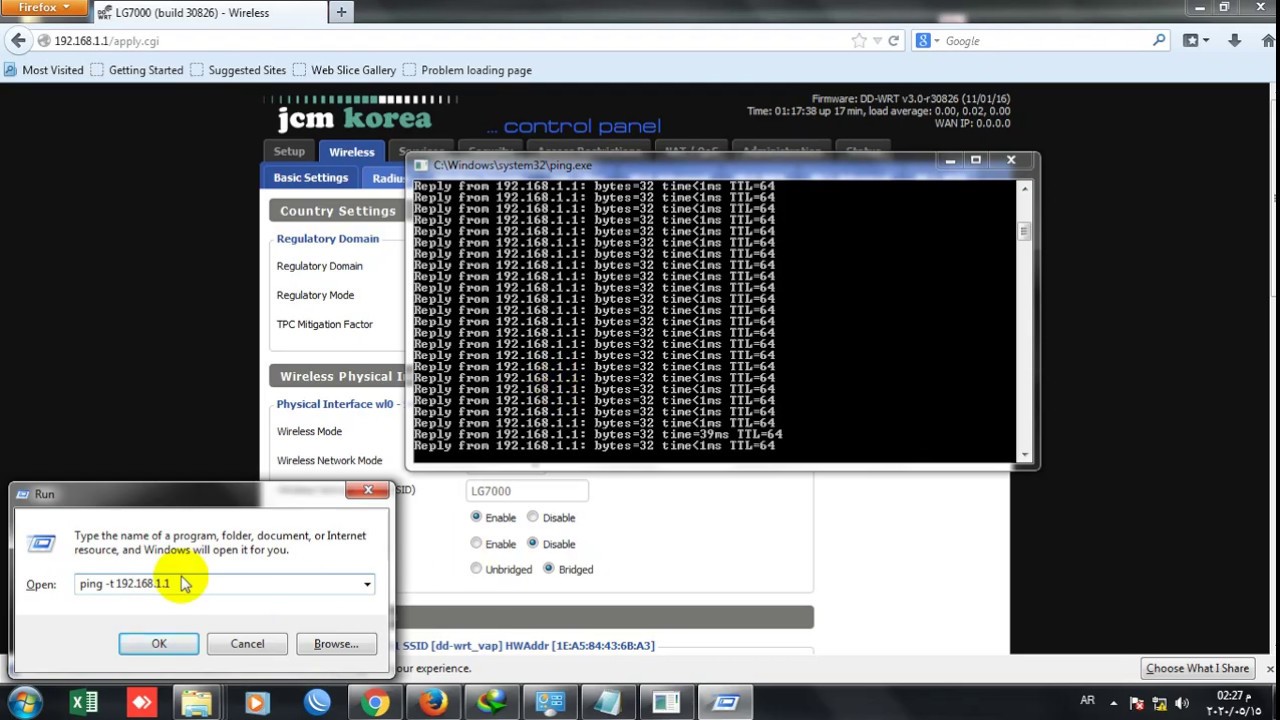Open the Web Slice Gallery bookmark
Screen dimensions: 1280x720
coord(344,70)
